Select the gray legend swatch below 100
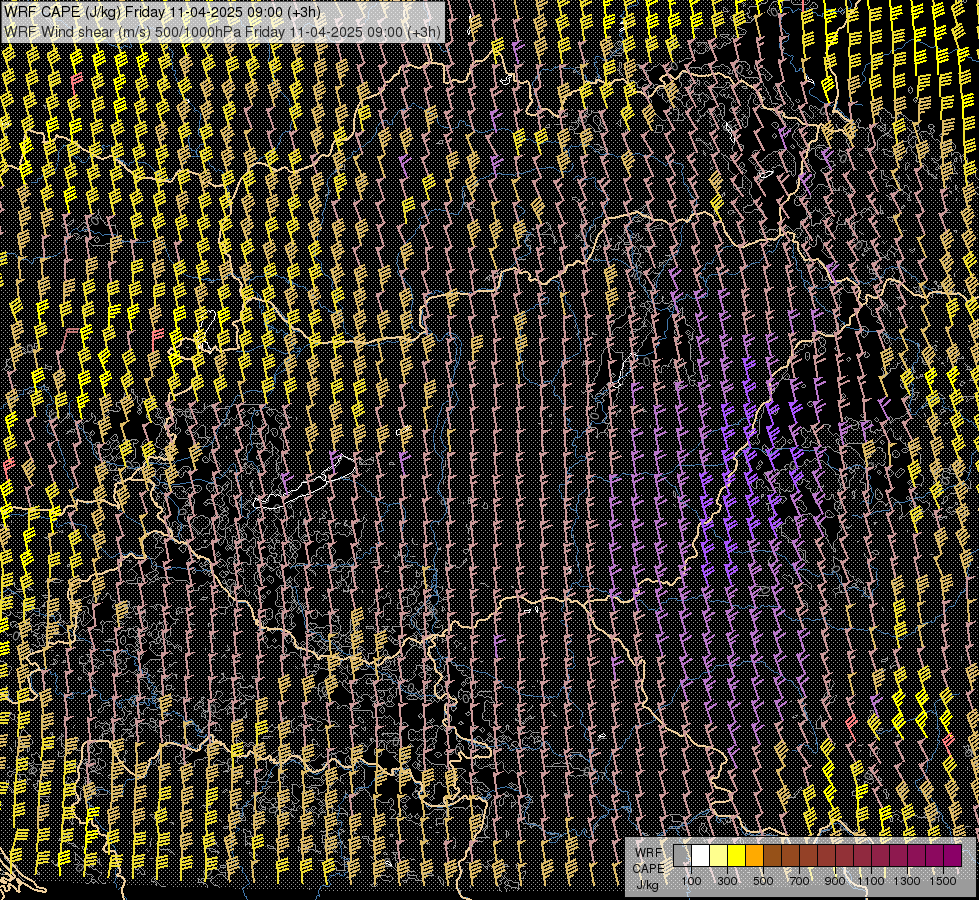The image size is (979, 900). tap(682, 855)
